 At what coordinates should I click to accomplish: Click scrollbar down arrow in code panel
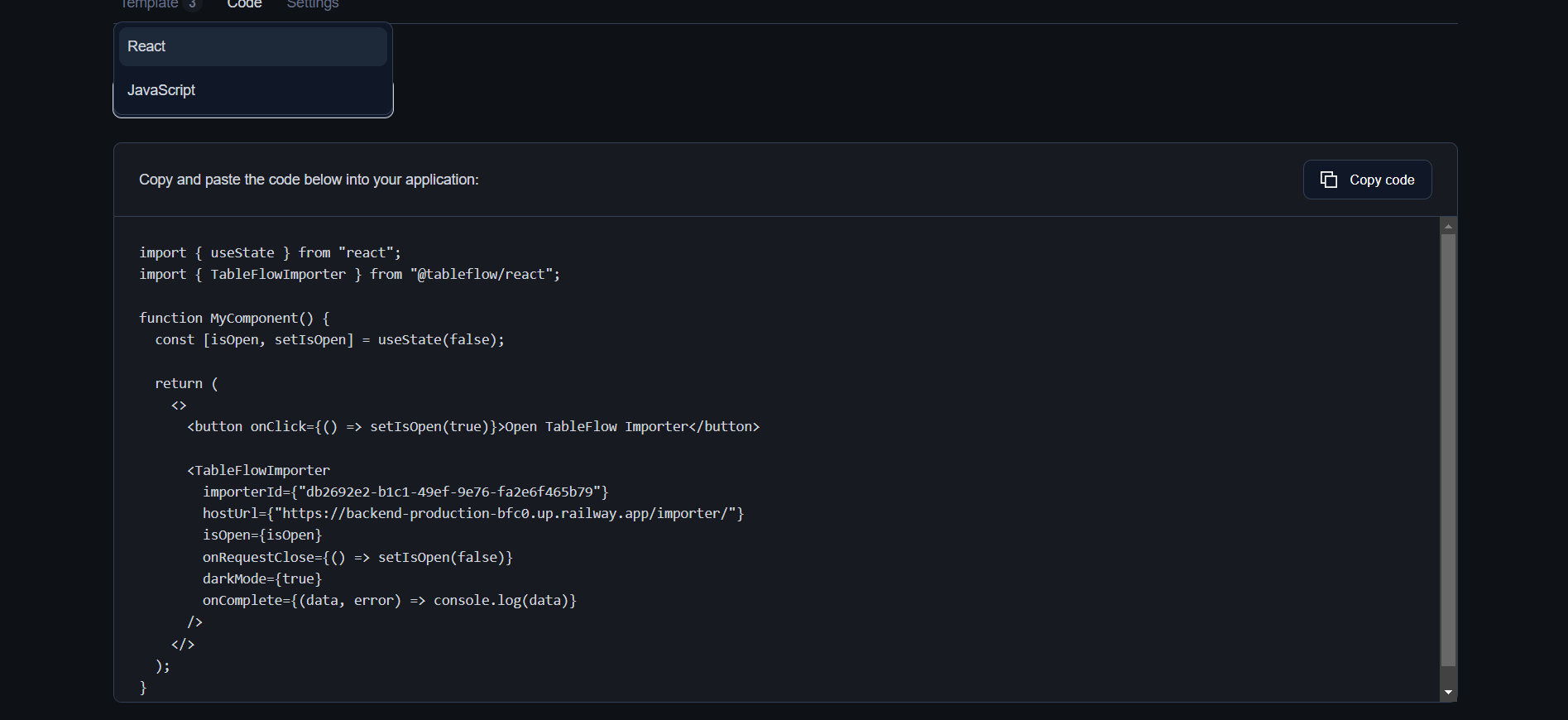[1448, 693]
